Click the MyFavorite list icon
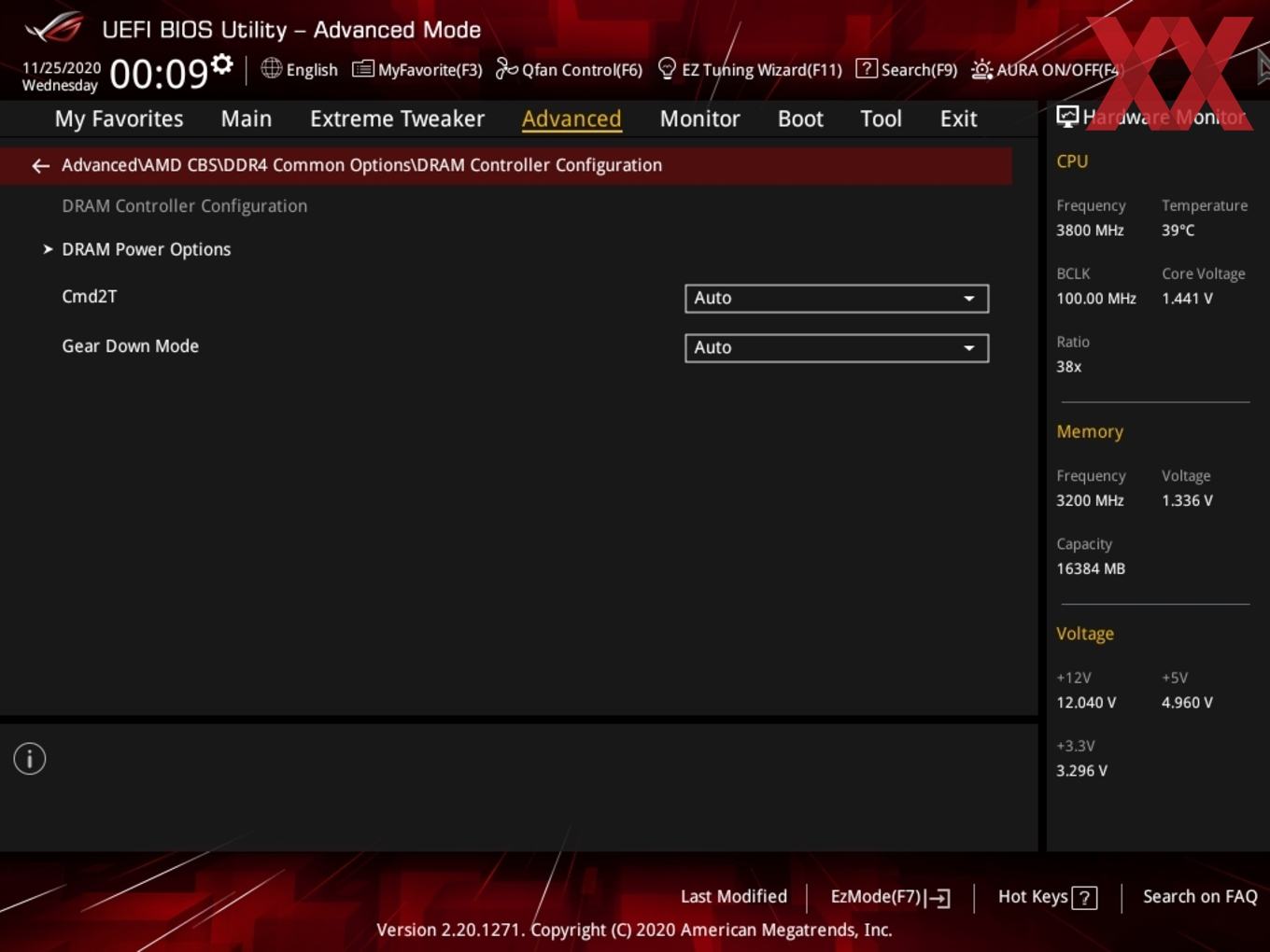Image resolution: width=1270 pixels, height=952 pixels. click(363, 69)
